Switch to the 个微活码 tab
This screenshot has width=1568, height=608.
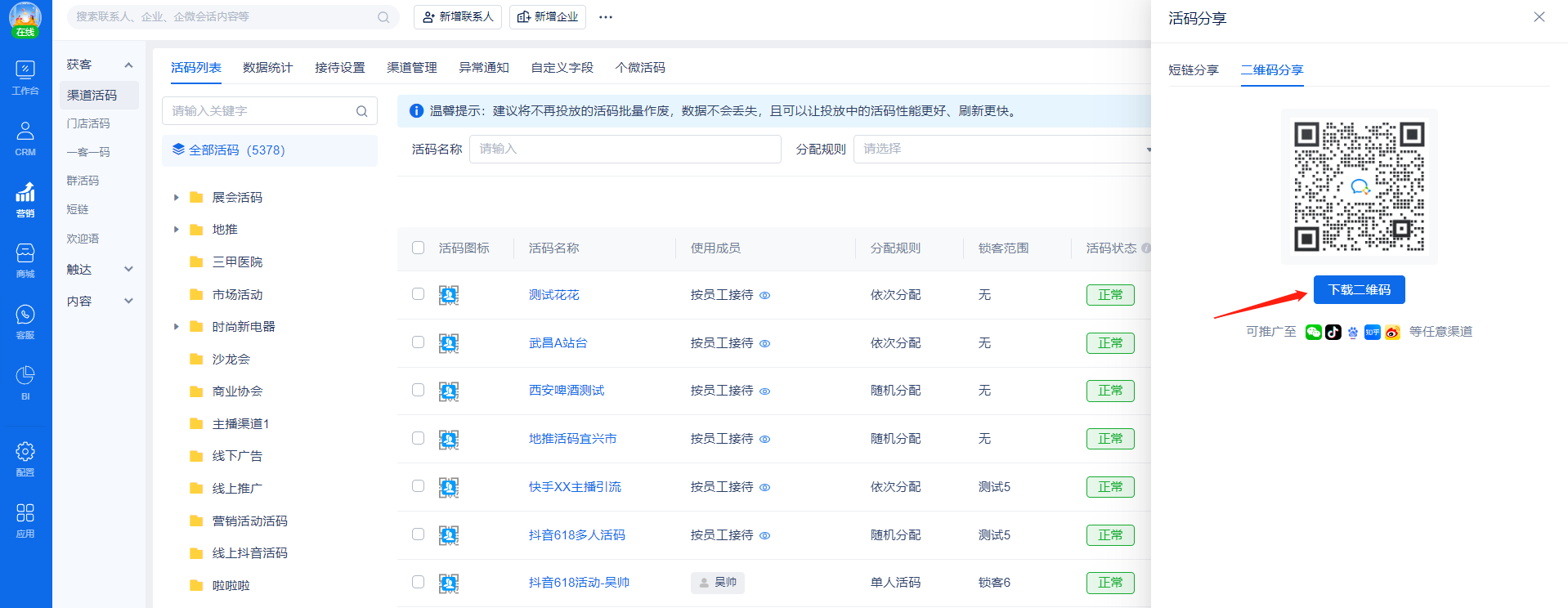click(640, 68)
